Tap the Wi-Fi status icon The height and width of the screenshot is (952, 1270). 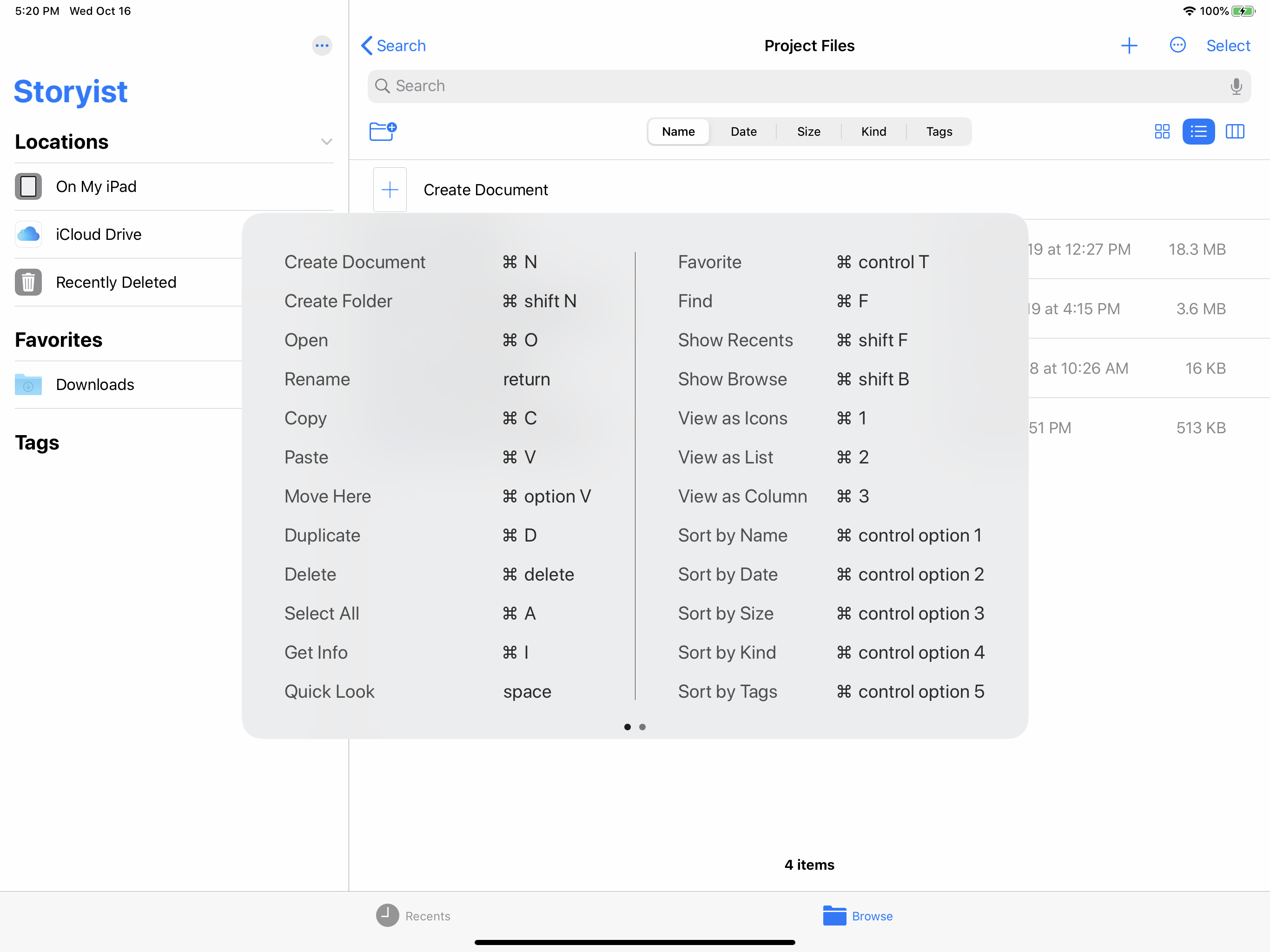[1189, 11]
